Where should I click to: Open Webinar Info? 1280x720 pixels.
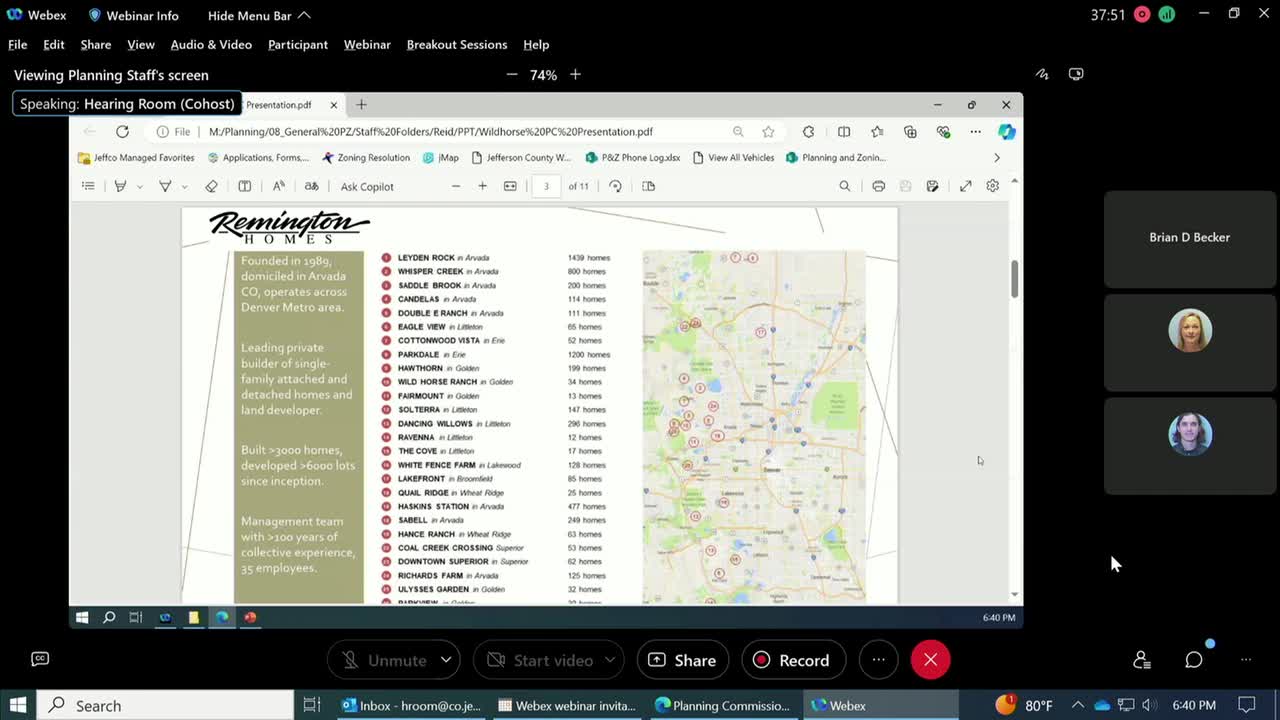coord(134,15)
